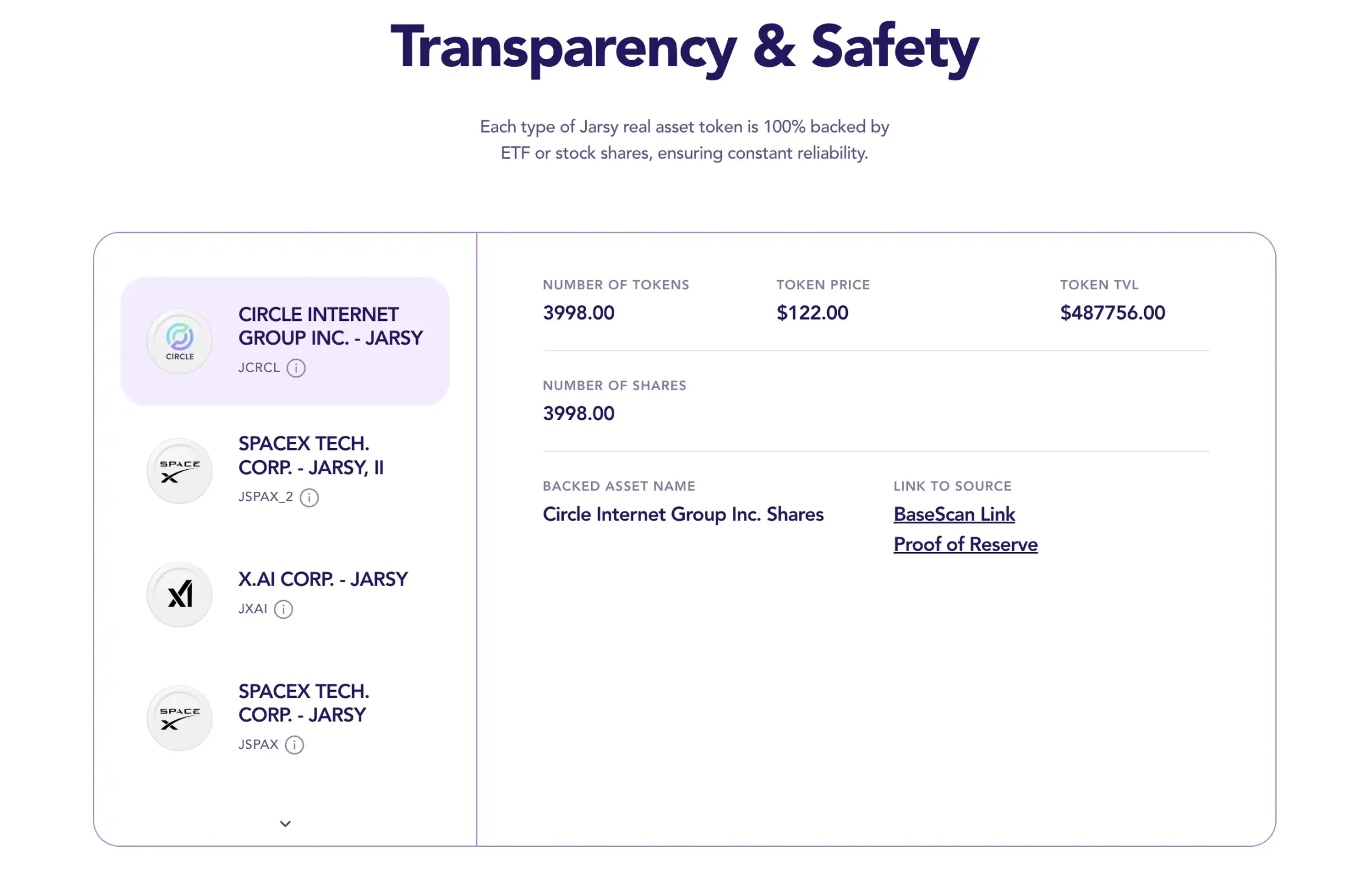This screenshot has height=896, width=1352.
Task: Click the Circle Internet Group Inc. Shares text
Action: coord(683,514)
